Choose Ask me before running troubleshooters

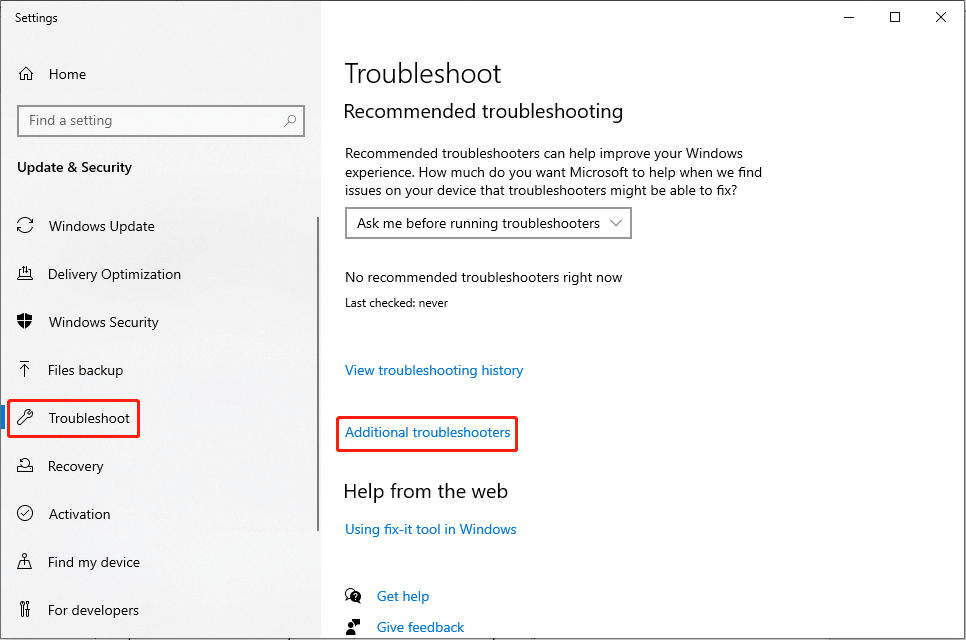pos(470,223)
